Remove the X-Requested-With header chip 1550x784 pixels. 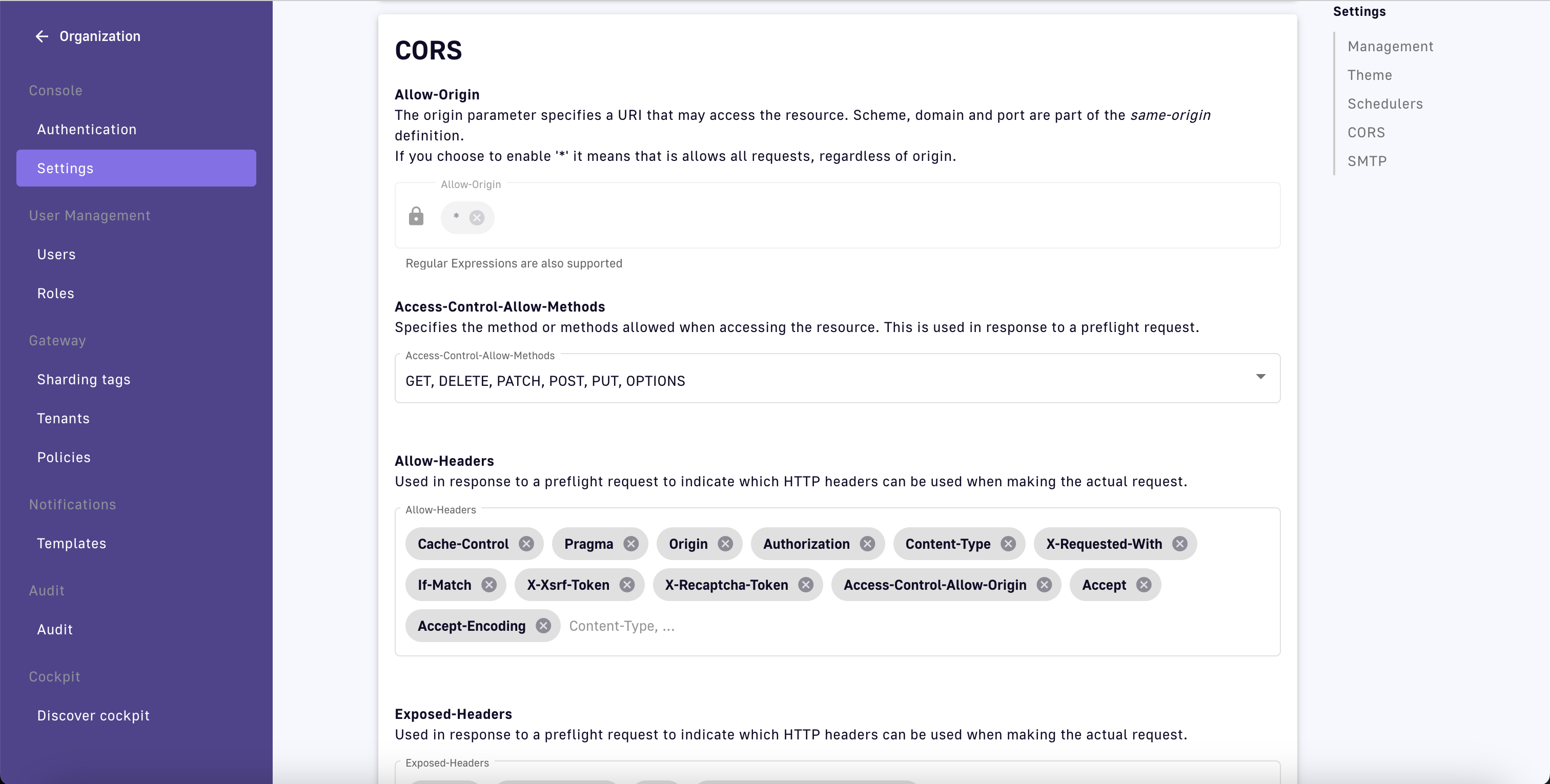pyautogui.click(x=1179, y=544)
